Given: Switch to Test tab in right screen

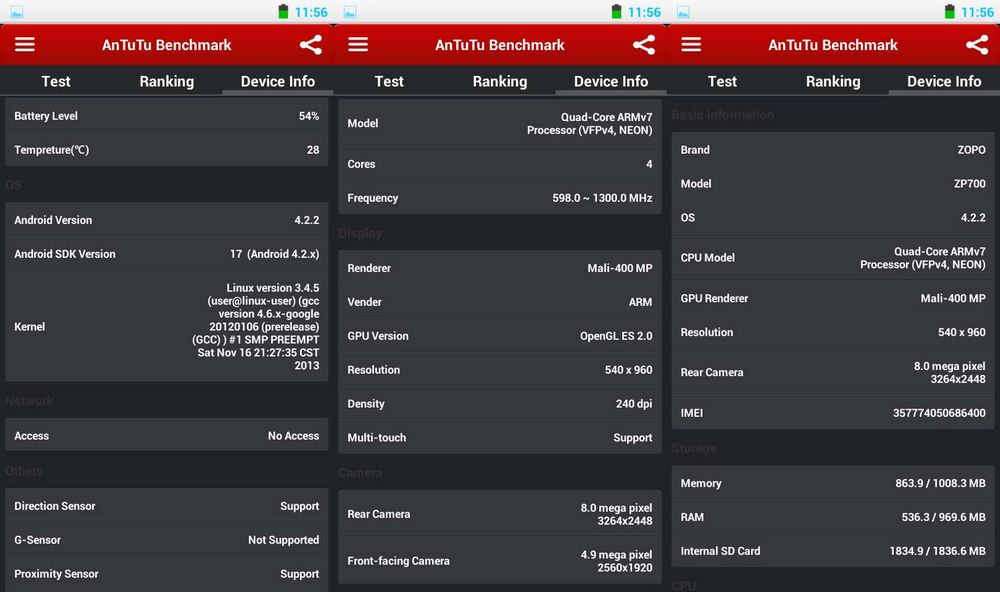Looking at the screenshot, I should [x=722, y=81].
